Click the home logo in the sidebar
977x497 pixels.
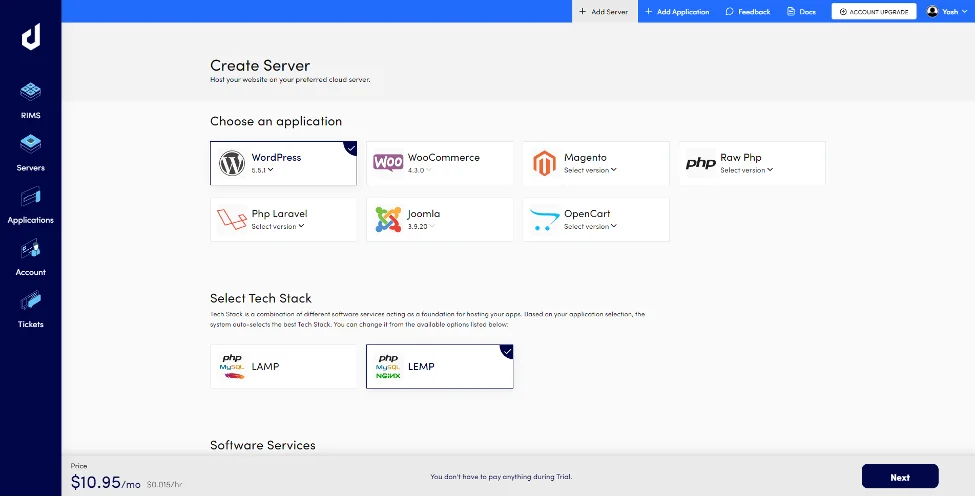coord(30,38)
